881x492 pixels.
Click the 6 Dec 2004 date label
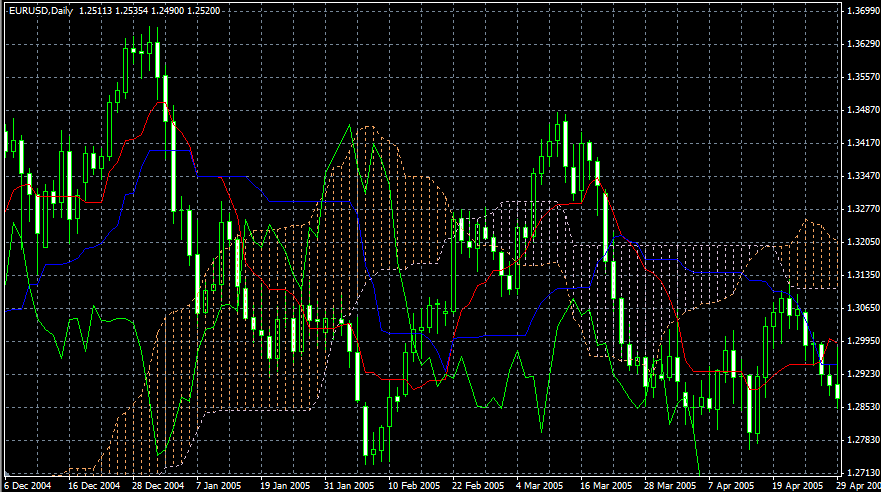click(28, 485)
